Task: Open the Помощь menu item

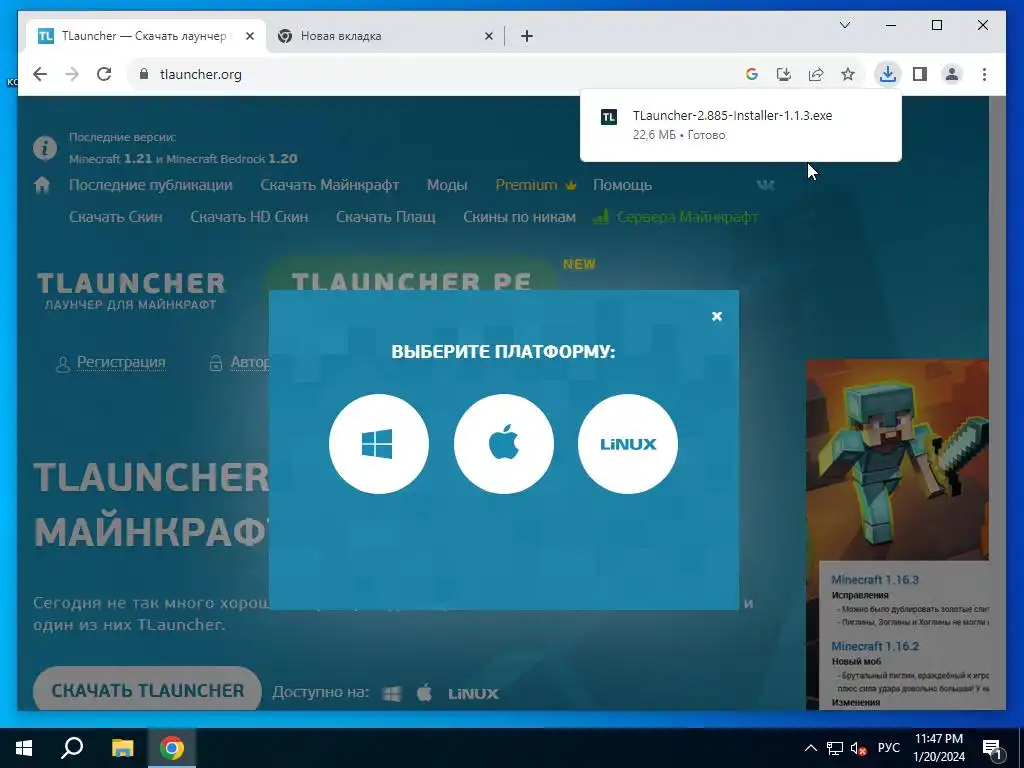Action: click(622, 185)
